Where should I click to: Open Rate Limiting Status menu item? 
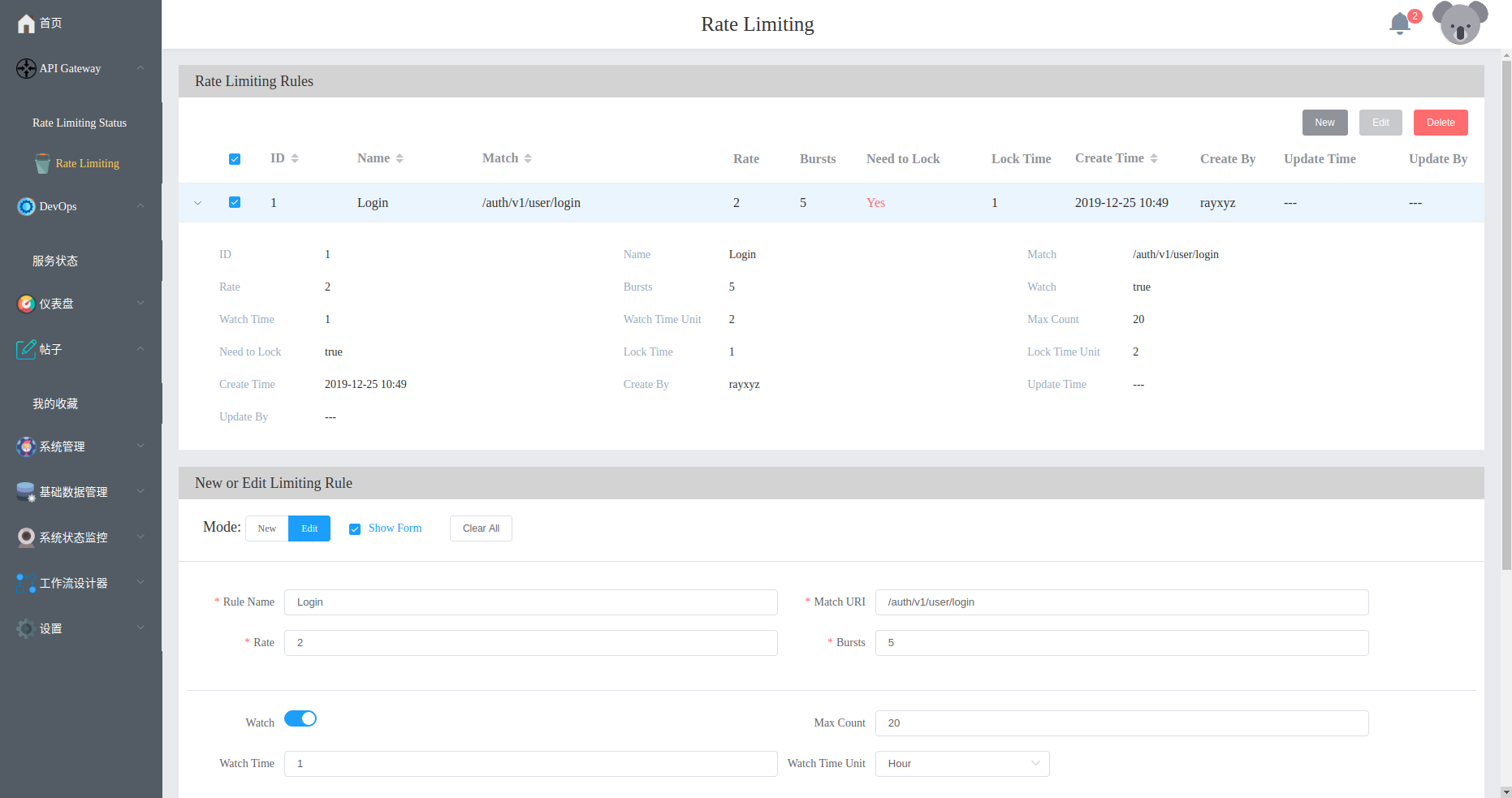pyautogui.click(x=80, y=123)
